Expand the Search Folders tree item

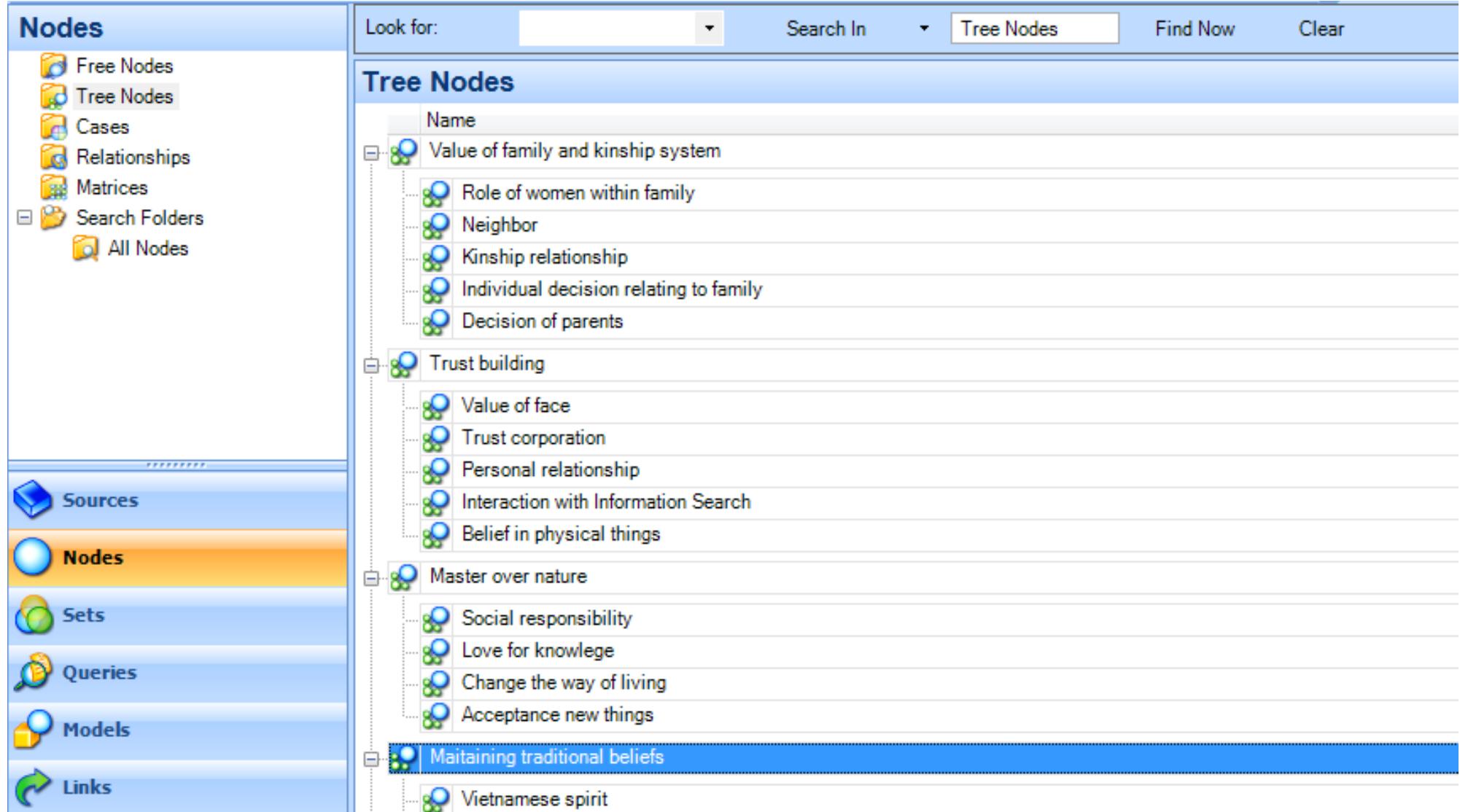[x=23, y=217]
